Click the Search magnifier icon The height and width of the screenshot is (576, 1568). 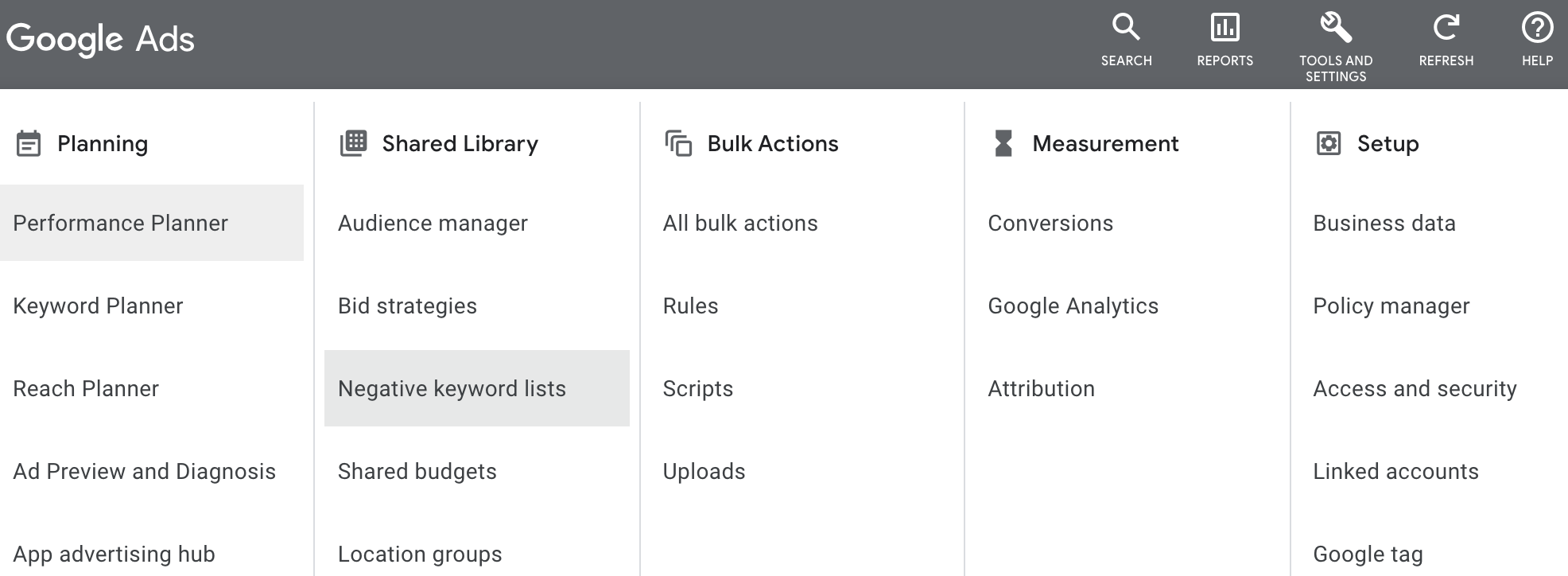pyautogui.click(x=1126, y=27)
